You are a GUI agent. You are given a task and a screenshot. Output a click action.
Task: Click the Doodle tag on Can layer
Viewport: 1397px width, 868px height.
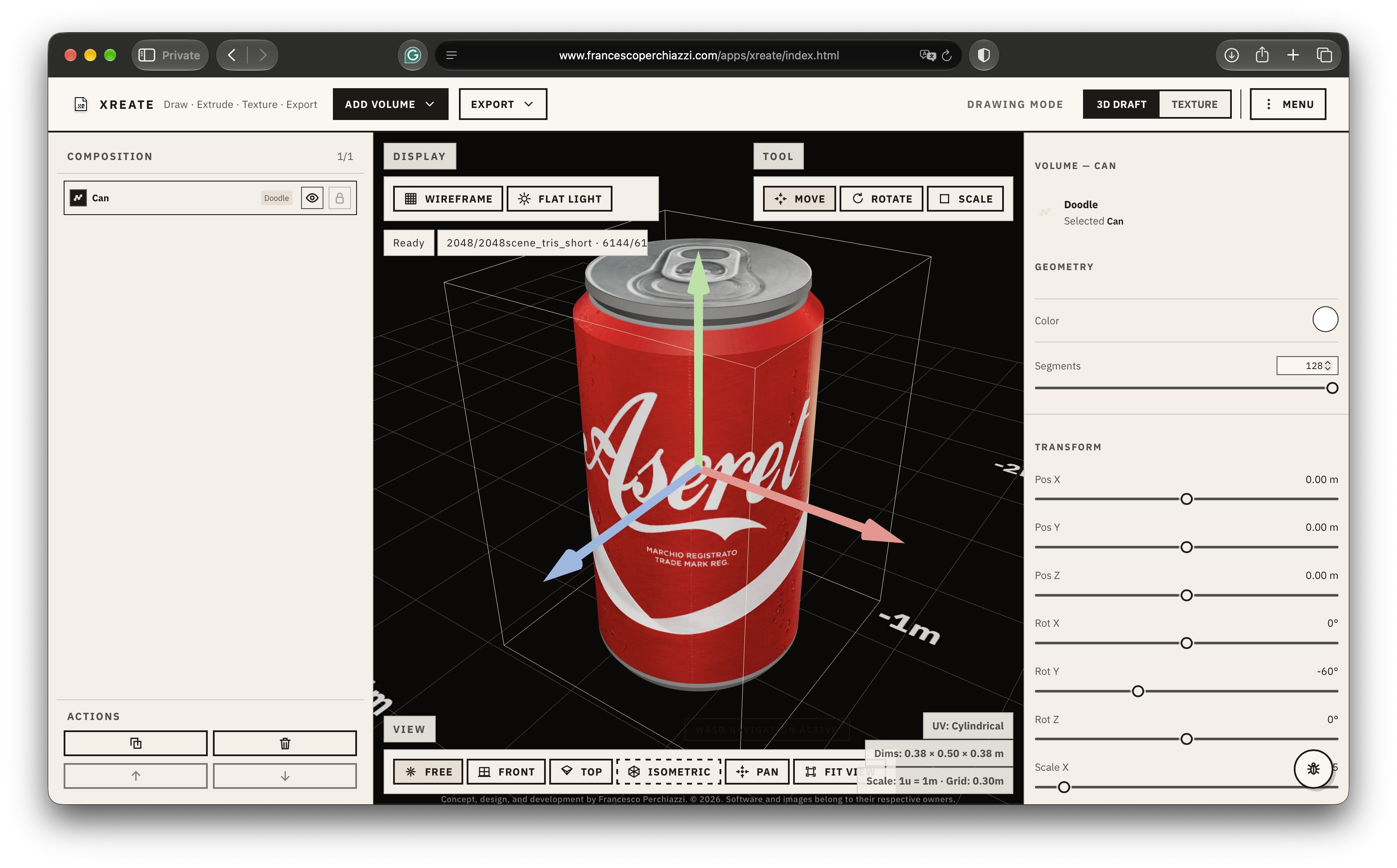[x=276, y=198]
